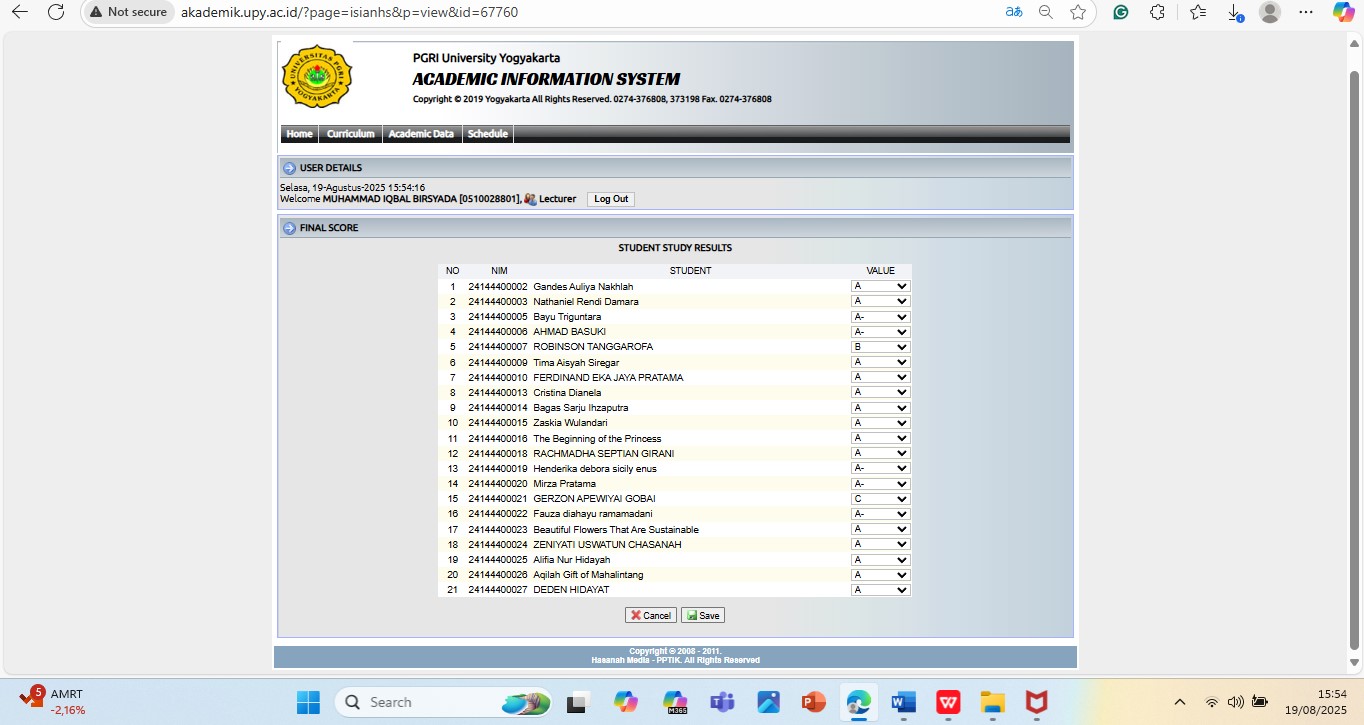
Task: Open the Academic Data menu
Action: pos(421,134)
